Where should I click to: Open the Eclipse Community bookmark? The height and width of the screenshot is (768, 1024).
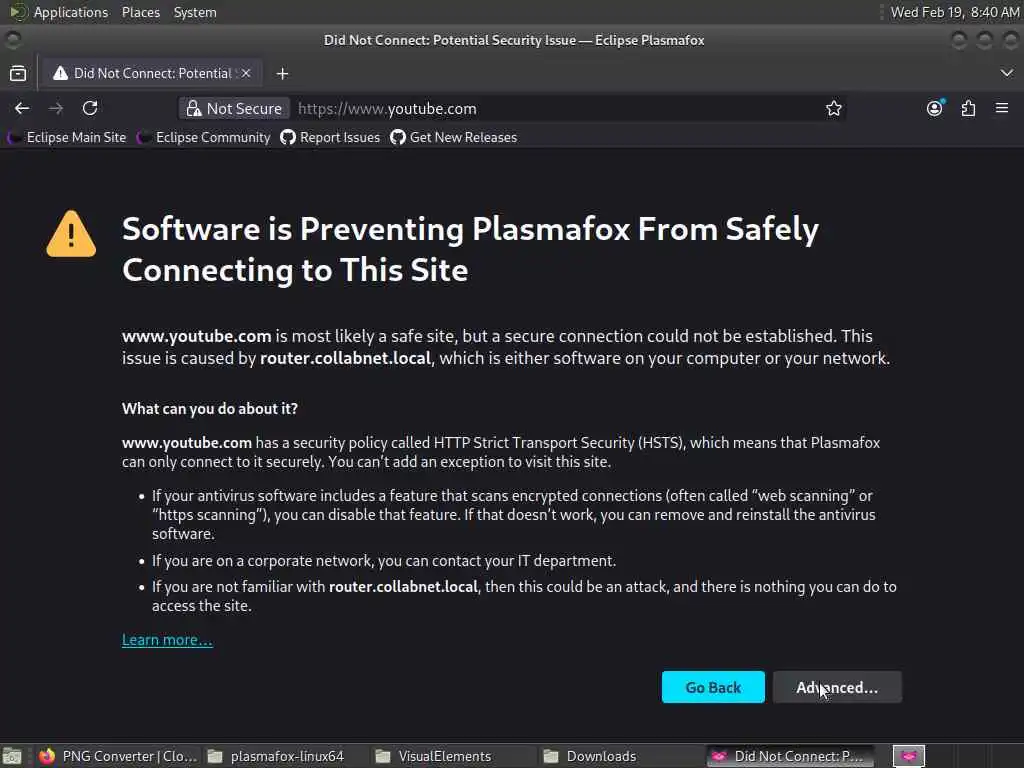tap(204, 137)
